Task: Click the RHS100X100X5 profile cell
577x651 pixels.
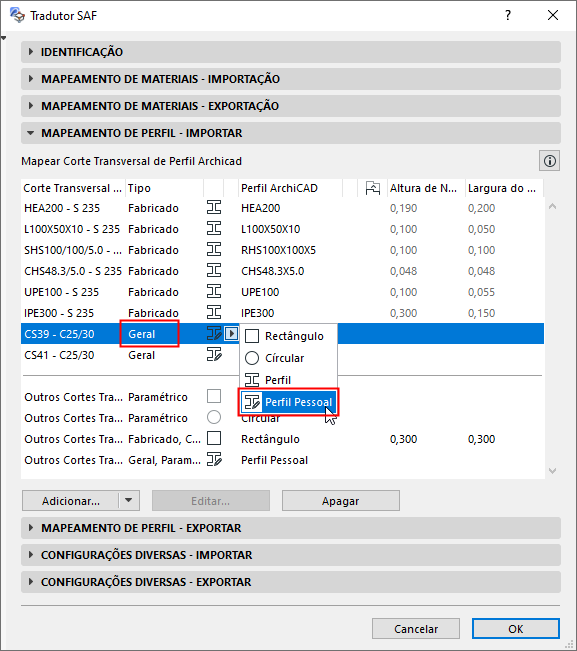Action: click(278, 250)
